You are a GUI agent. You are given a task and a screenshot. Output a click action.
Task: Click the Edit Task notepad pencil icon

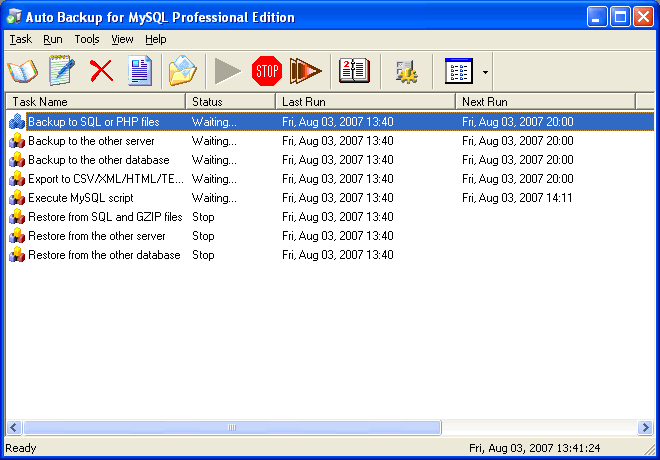[61, 70]
